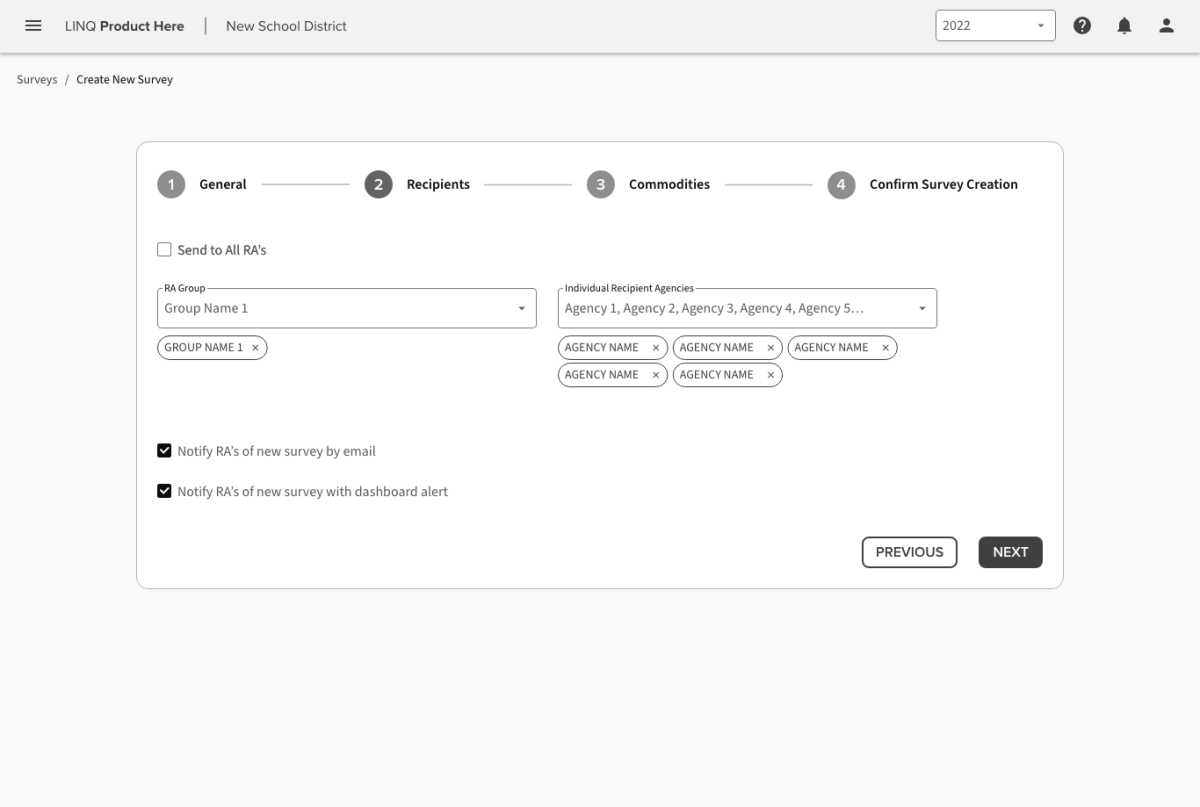Jump to the Confirm Survey Creation step
This screenshot has width=1200, height=807.
(x=943, y=185)
